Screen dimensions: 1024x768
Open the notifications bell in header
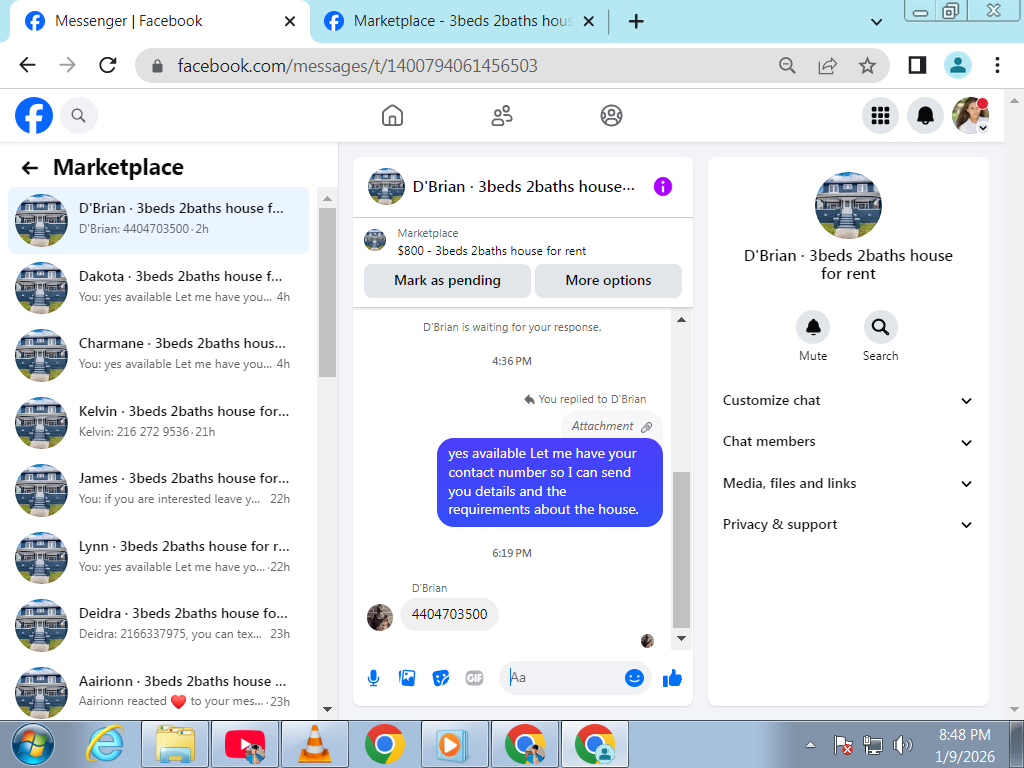[x=925, y=116]
